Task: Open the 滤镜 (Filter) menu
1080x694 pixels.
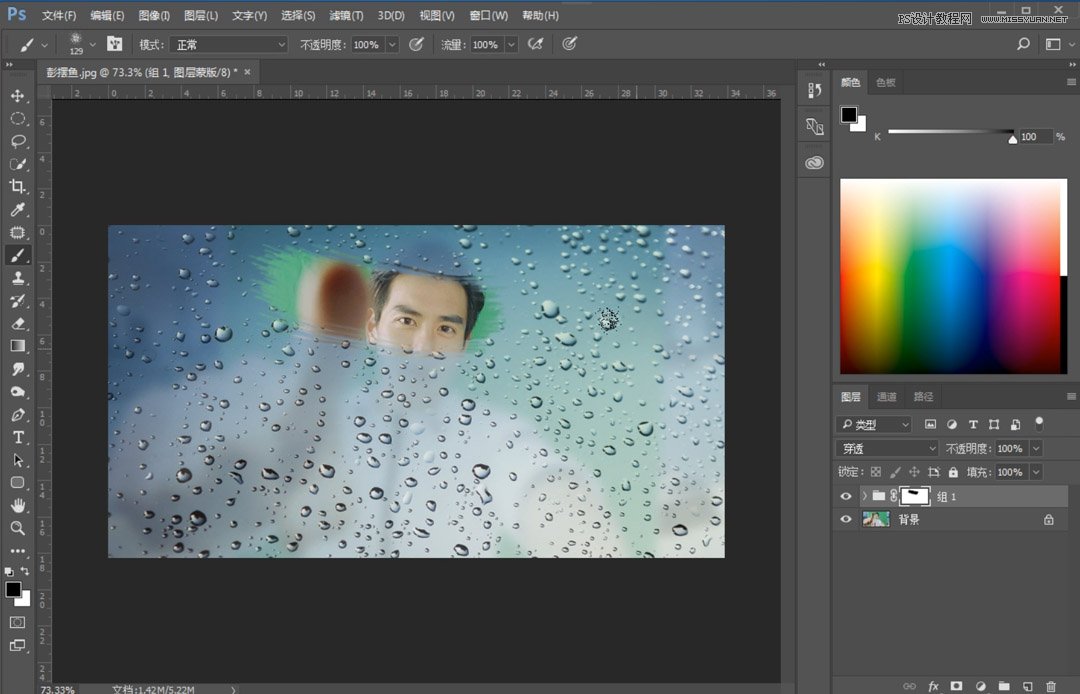Action: point(345,15)
